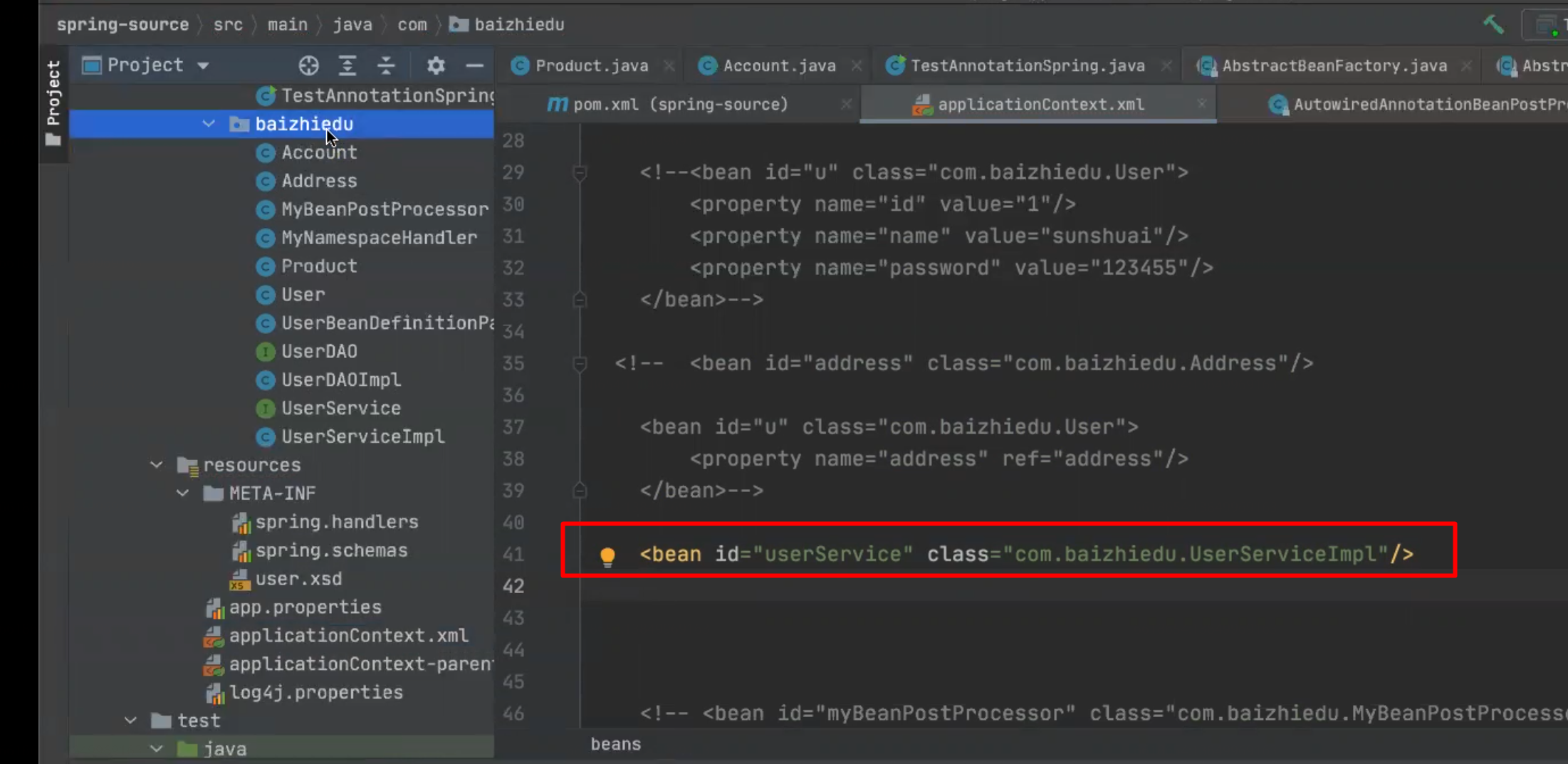This screenshot has height=764, width=1568.
Task: Click the Build hammer icon
Action: (x=1493, y=24)
